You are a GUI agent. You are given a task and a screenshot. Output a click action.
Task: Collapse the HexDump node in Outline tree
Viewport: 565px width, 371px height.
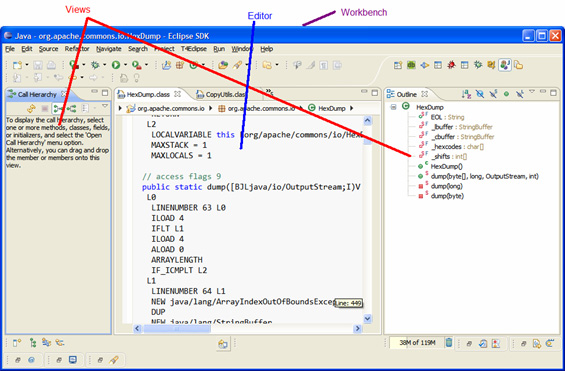(x=393, y=107)
